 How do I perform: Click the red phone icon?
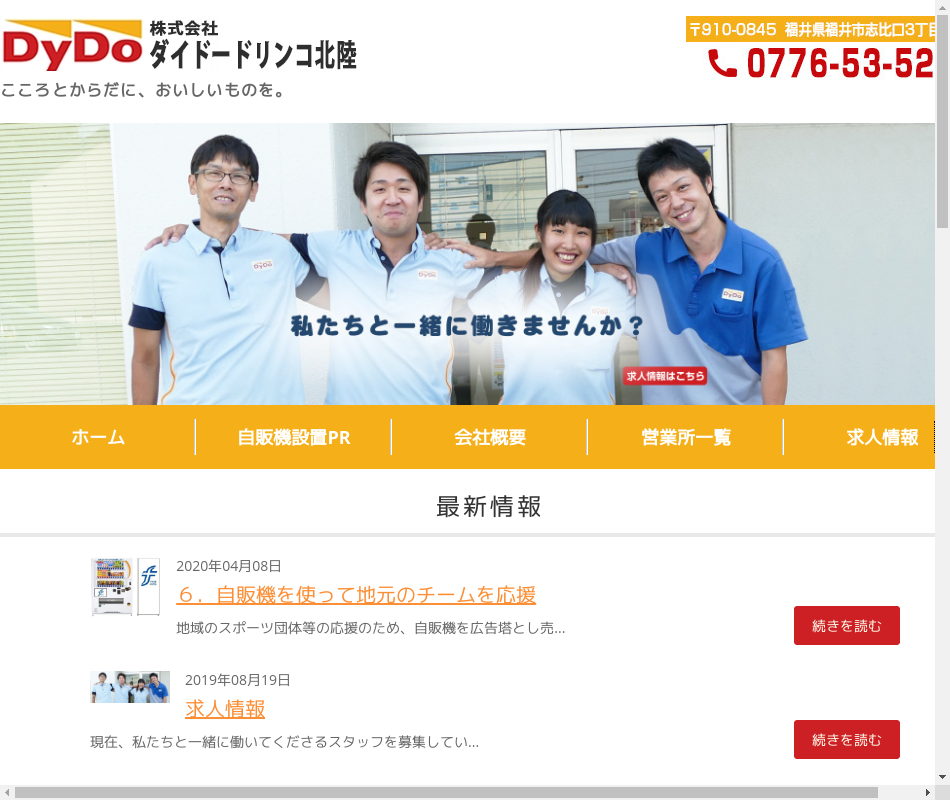(722, 64)
